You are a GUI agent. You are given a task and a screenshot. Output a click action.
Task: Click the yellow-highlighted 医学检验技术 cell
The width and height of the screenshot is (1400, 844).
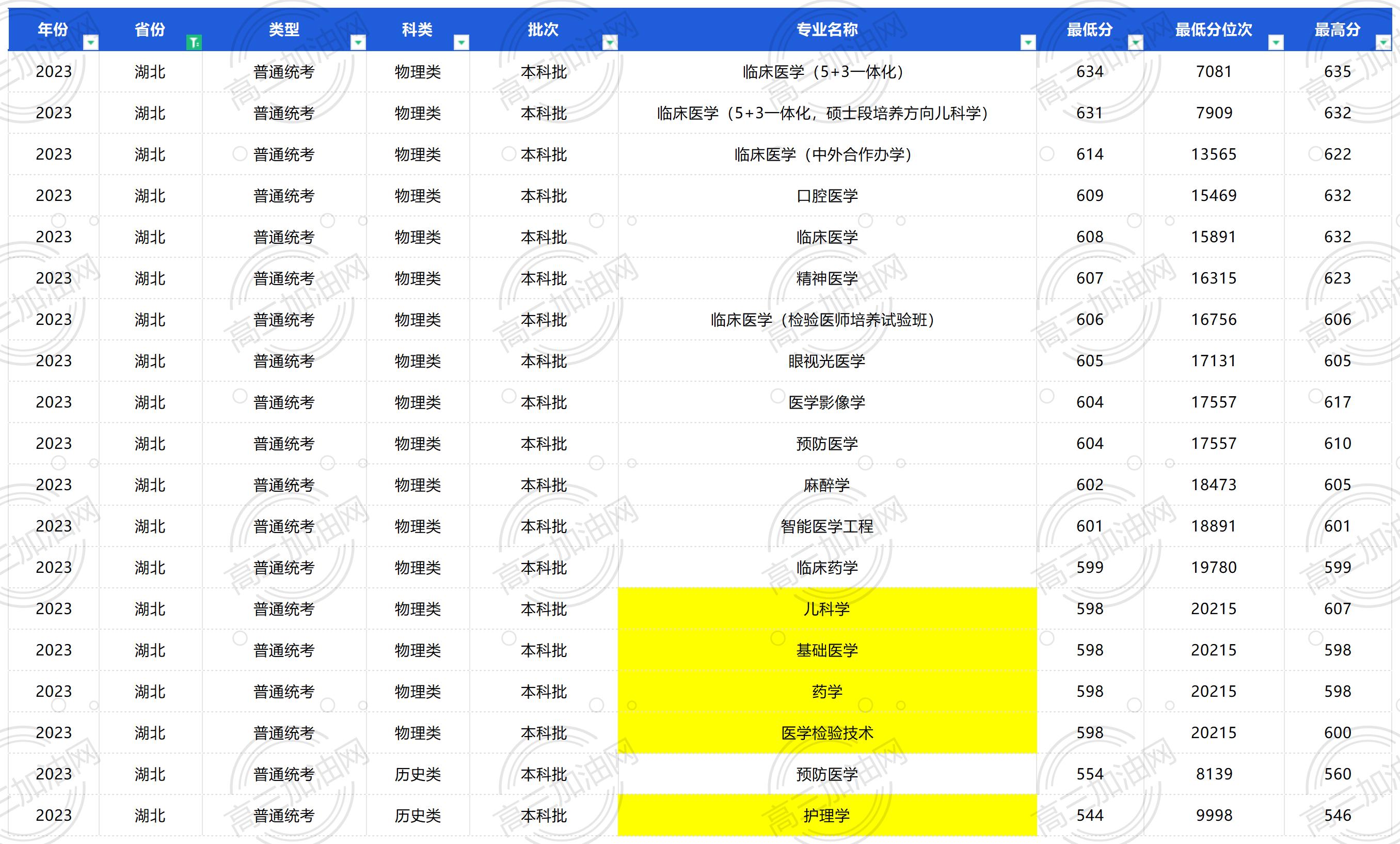click(828, 732)
